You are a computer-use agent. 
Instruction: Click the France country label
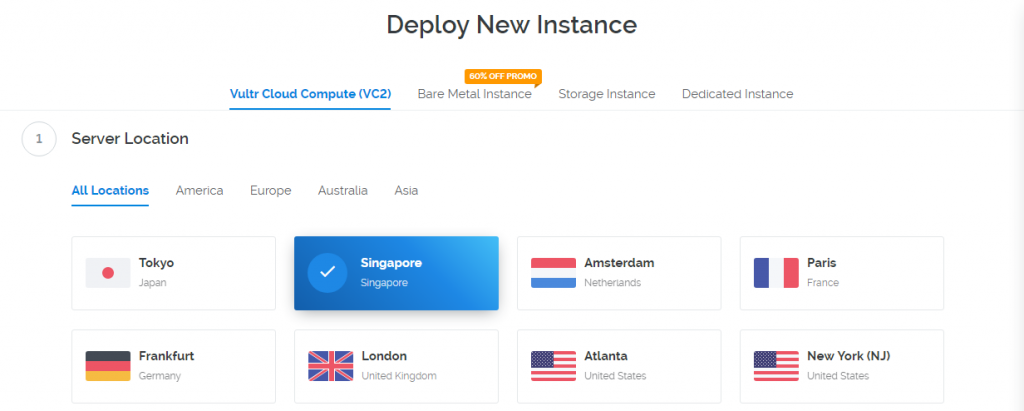(823, 283)
